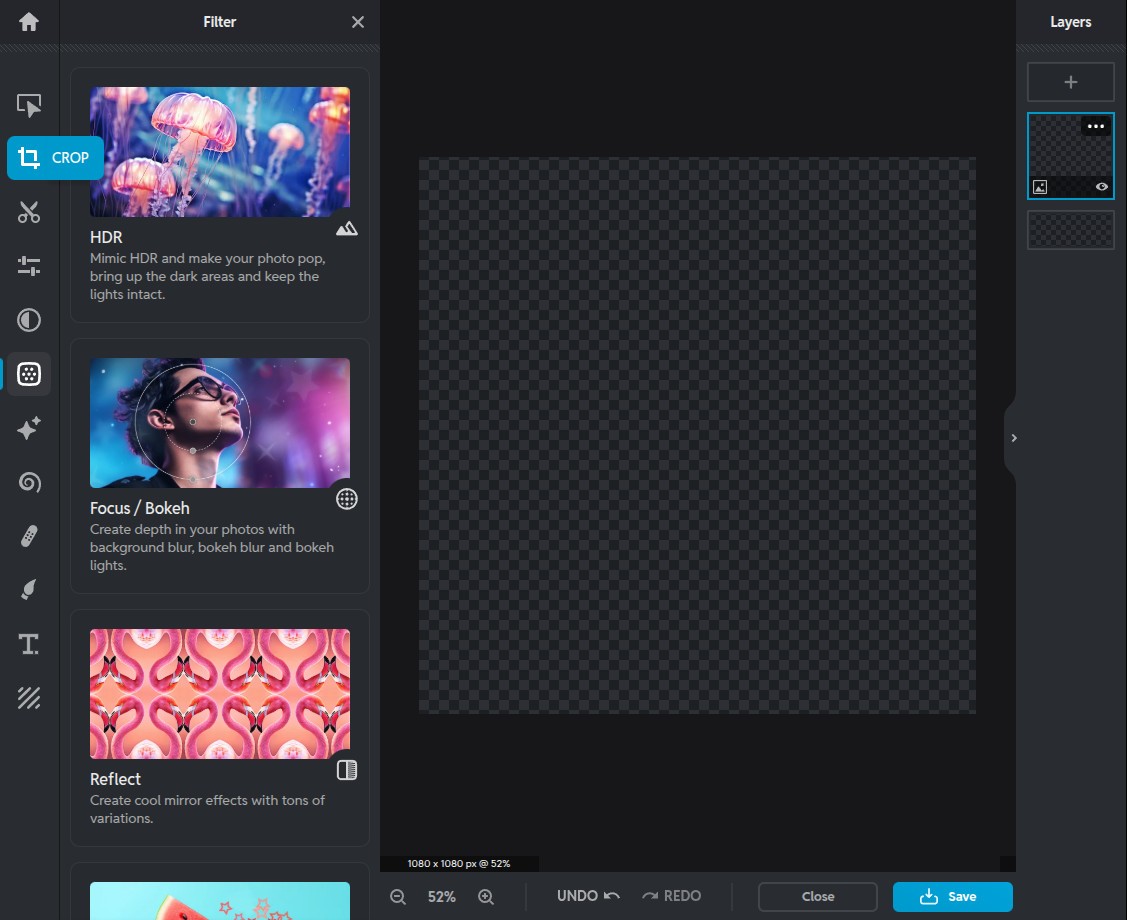Click the Save button
The image size is (1127, 920).
(x=952, y=896)
